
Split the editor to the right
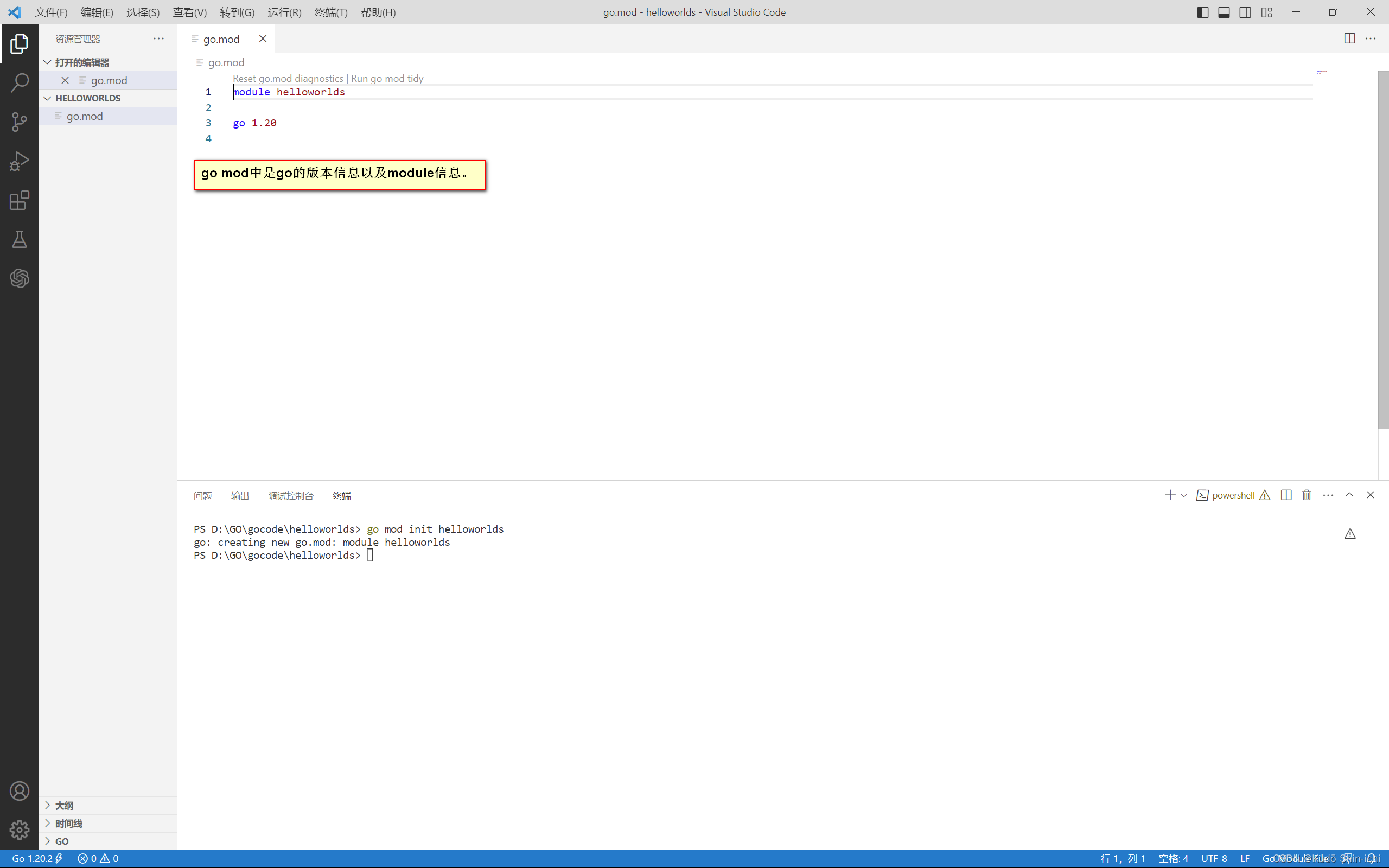click(x=1349, y=39)
